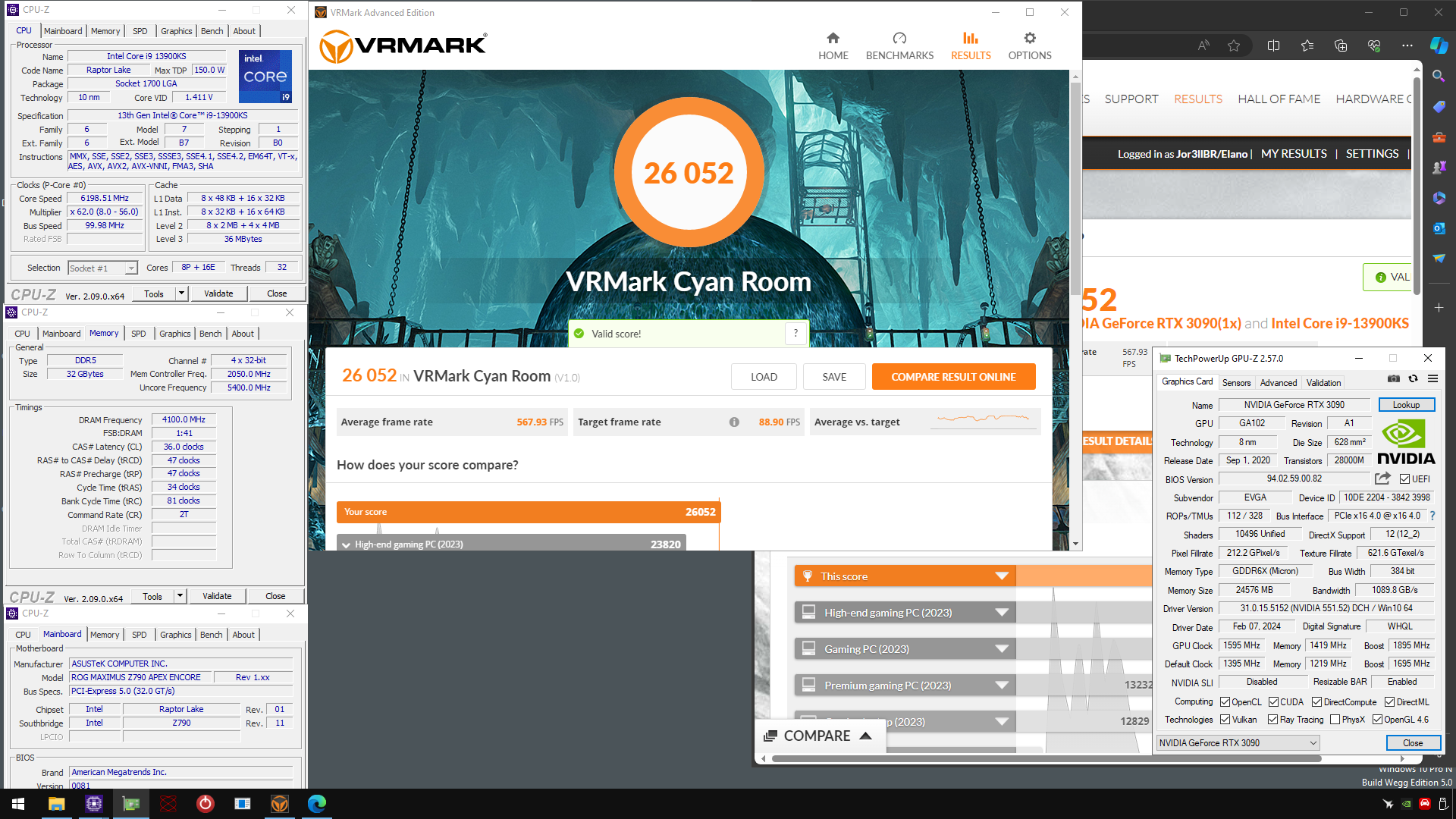The width and height of the screenshot is (1456, 819).
Task: Toggle DirectCompute checkbox in GPU-Z
Action: (x=1316, y=702)
